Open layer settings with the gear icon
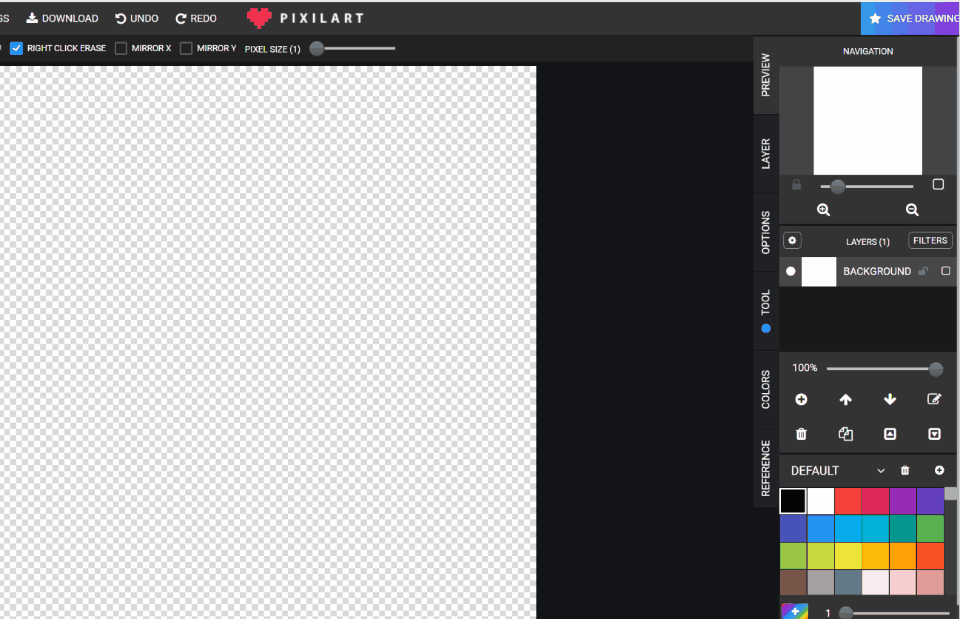This screenshot has width=960, height=619. point(792,241)
